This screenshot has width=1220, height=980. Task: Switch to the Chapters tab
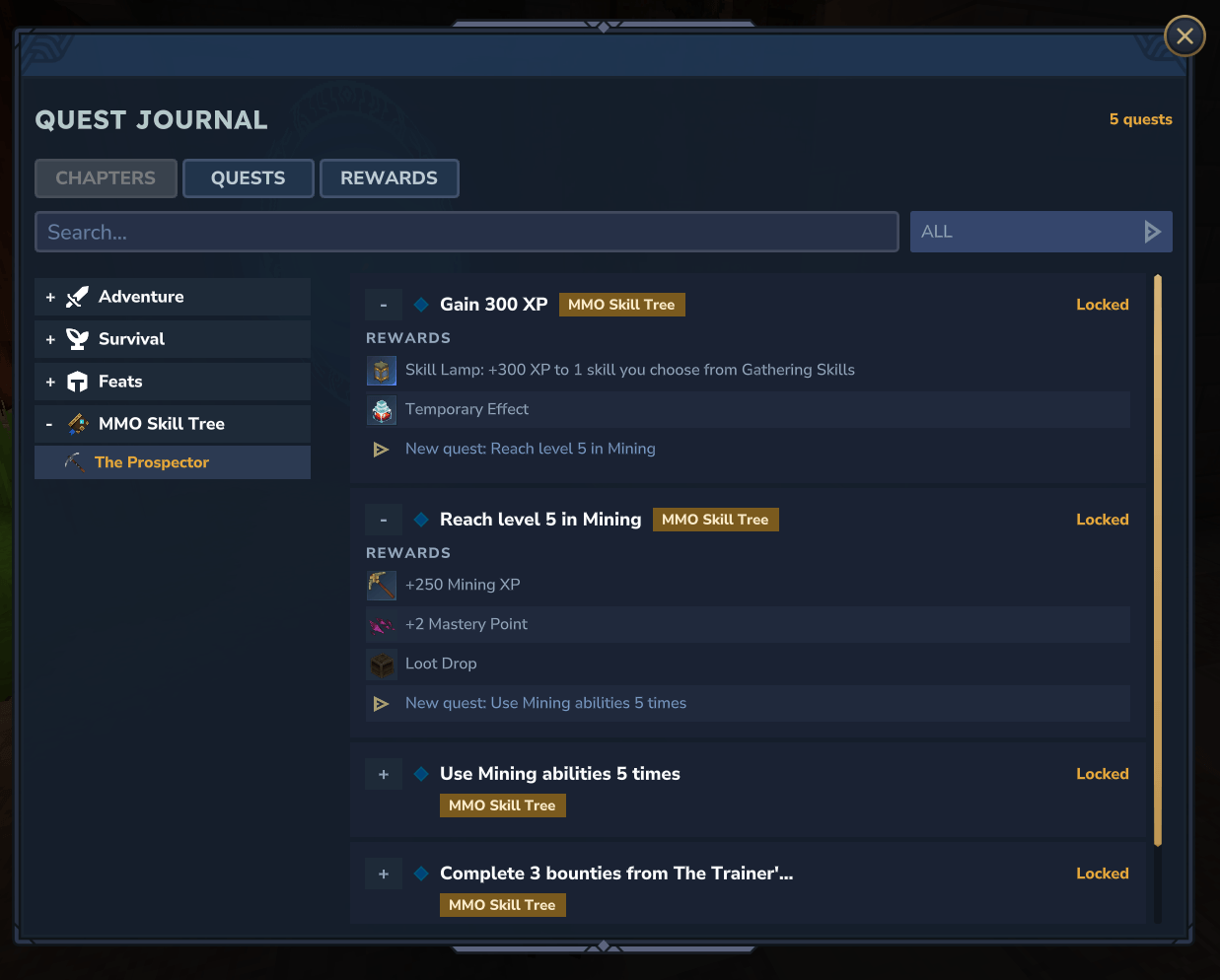click(106, 178)
